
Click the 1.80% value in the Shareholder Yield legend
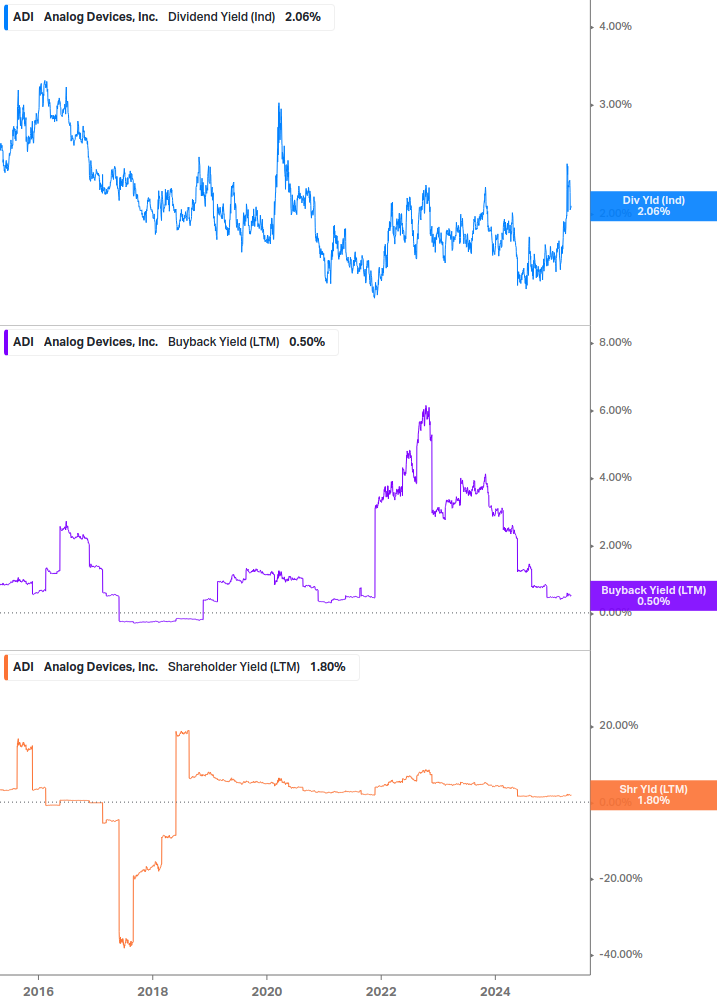[328, 667]
